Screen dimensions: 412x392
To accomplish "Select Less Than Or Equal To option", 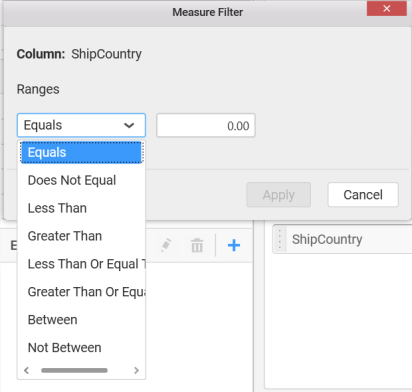I will pyautogui.click(x=81, y=264).
